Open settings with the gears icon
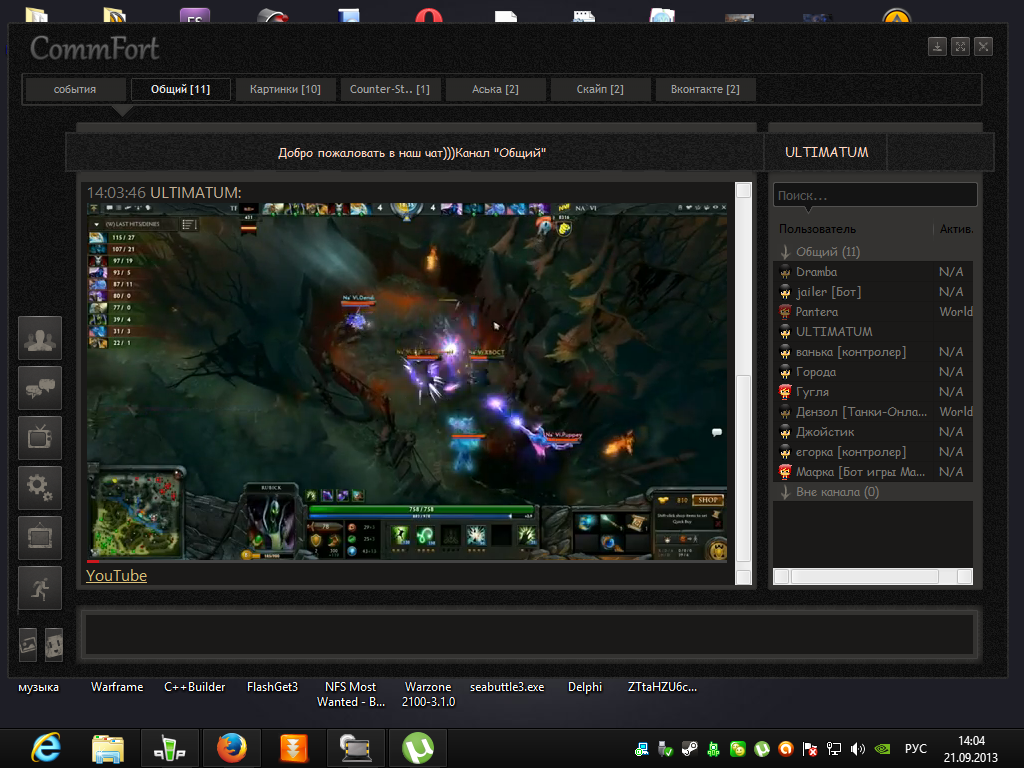The image size is (1024, 768). (40, 488)
